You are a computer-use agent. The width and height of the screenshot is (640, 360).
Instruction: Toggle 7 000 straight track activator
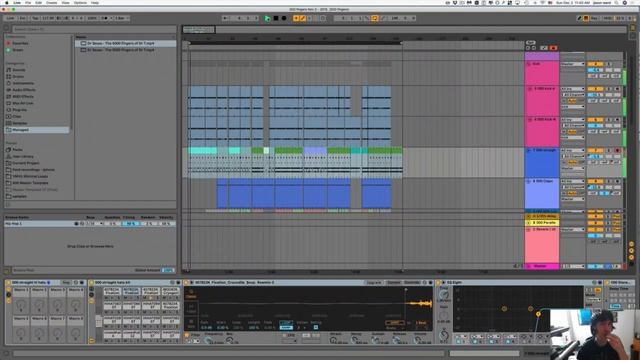(596, 151)
